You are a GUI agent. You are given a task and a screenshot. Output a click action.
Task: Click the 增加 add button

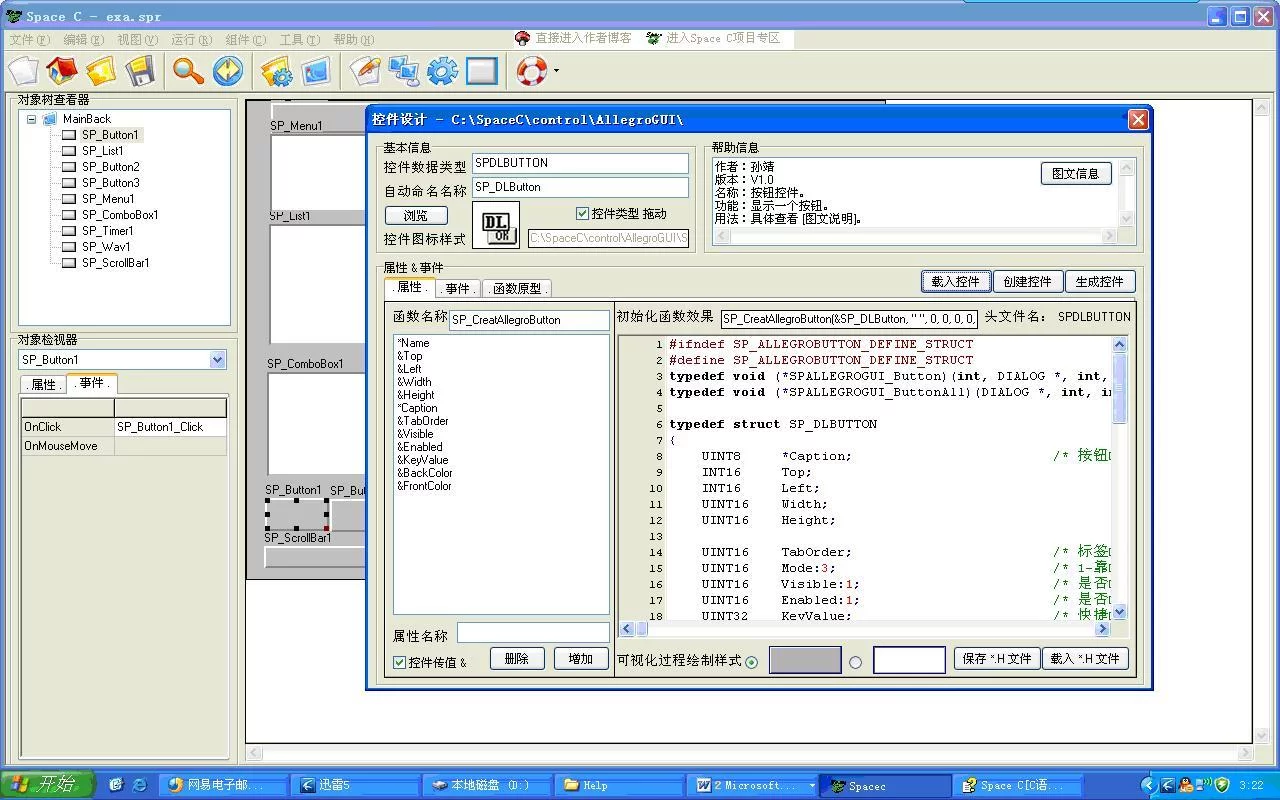581,658
